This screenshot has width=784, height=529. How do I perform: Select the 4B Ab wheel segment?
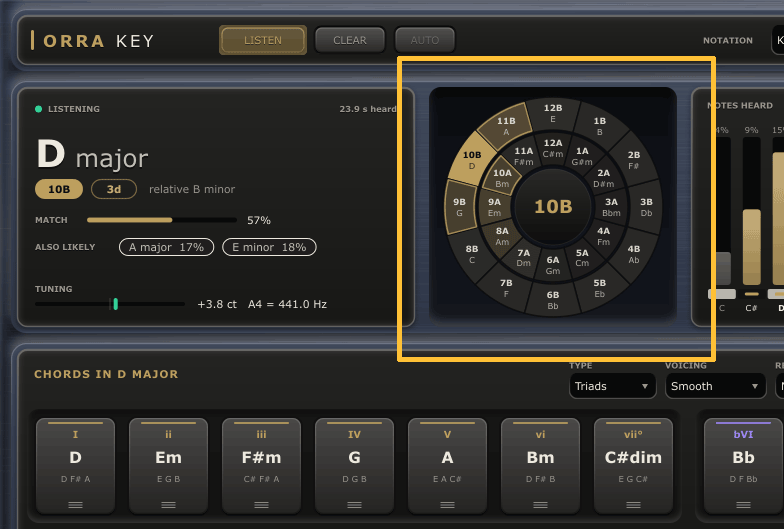pos(634,254)
